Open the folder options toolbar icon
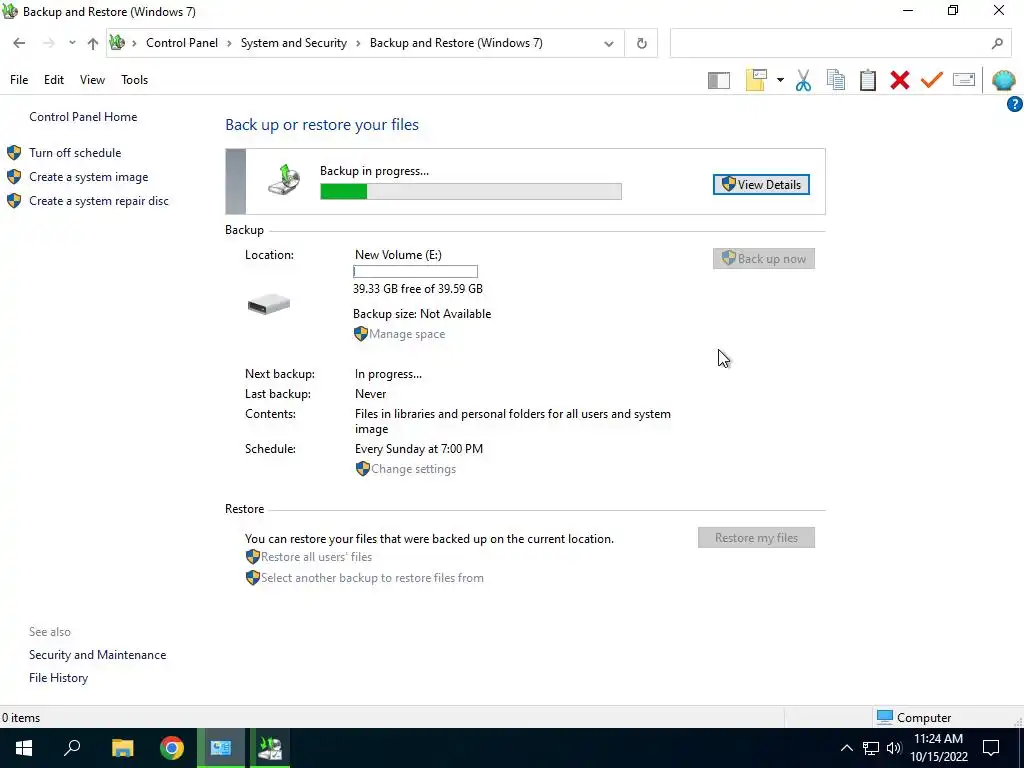This screenshot has height=768, width=1024. (x=756, y=80)
